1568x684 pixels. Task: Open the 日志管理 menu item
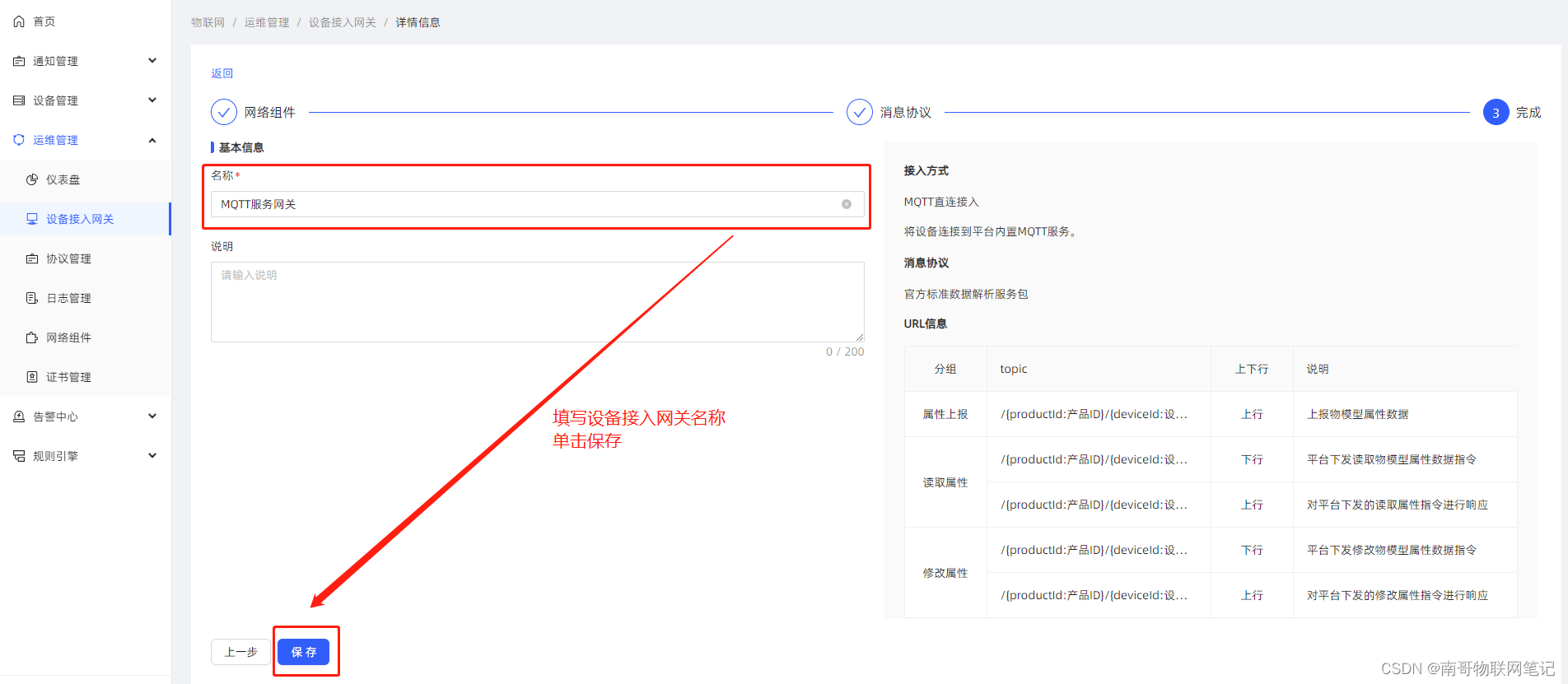(x=86, y=298)
